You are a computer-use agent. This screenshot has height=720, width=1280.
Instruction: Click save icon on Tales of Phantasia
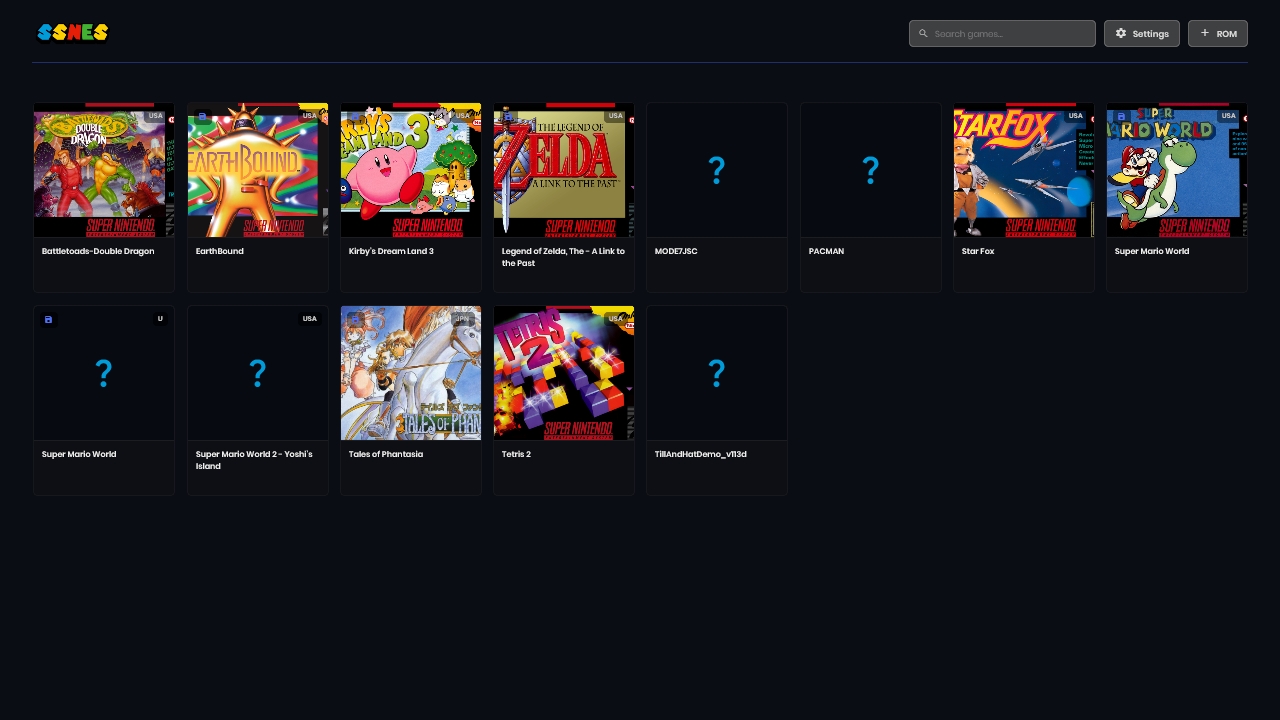pos(355,319)
